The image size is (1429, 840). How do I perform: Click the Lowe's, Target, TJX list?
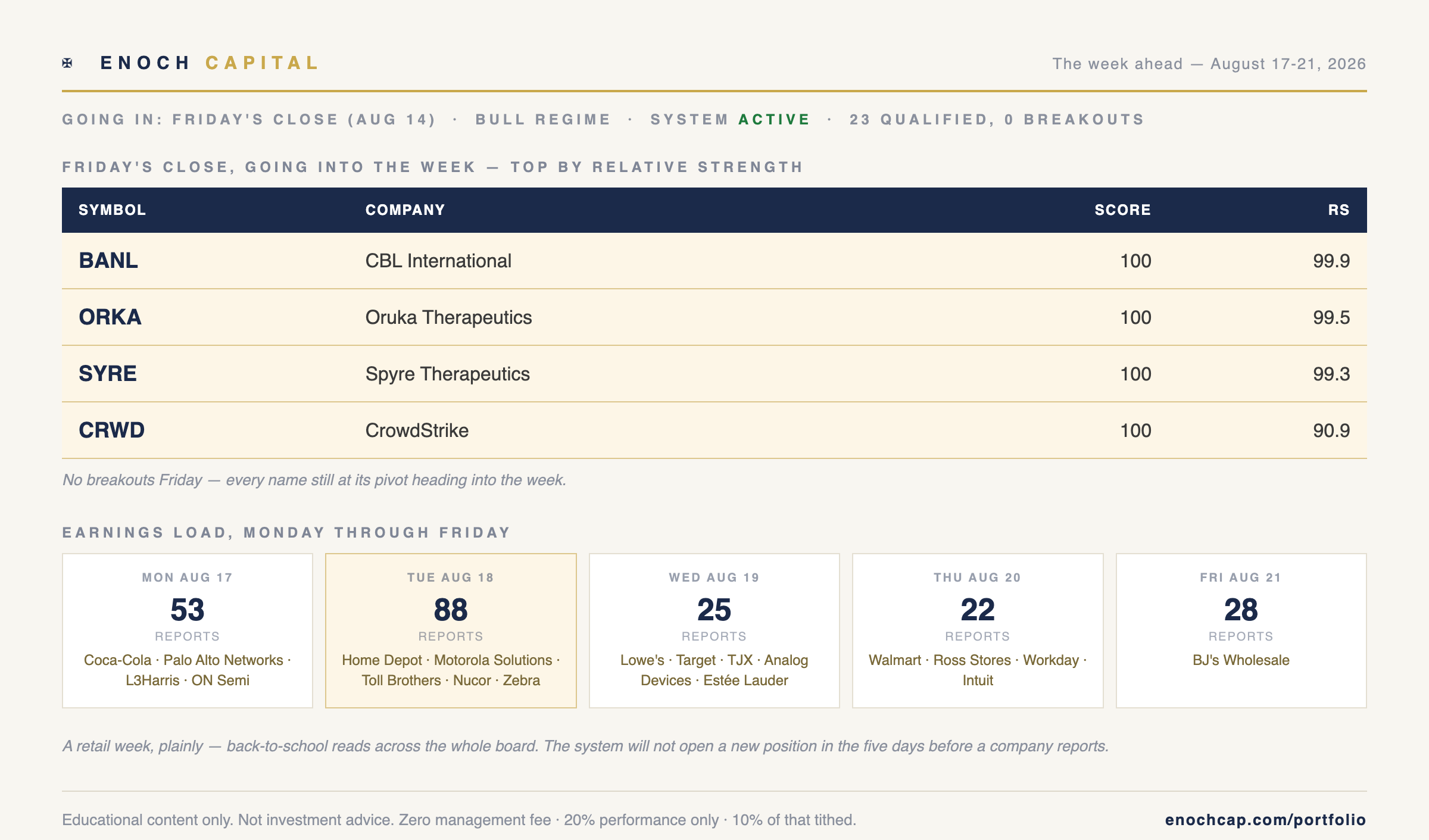point(714,670)
